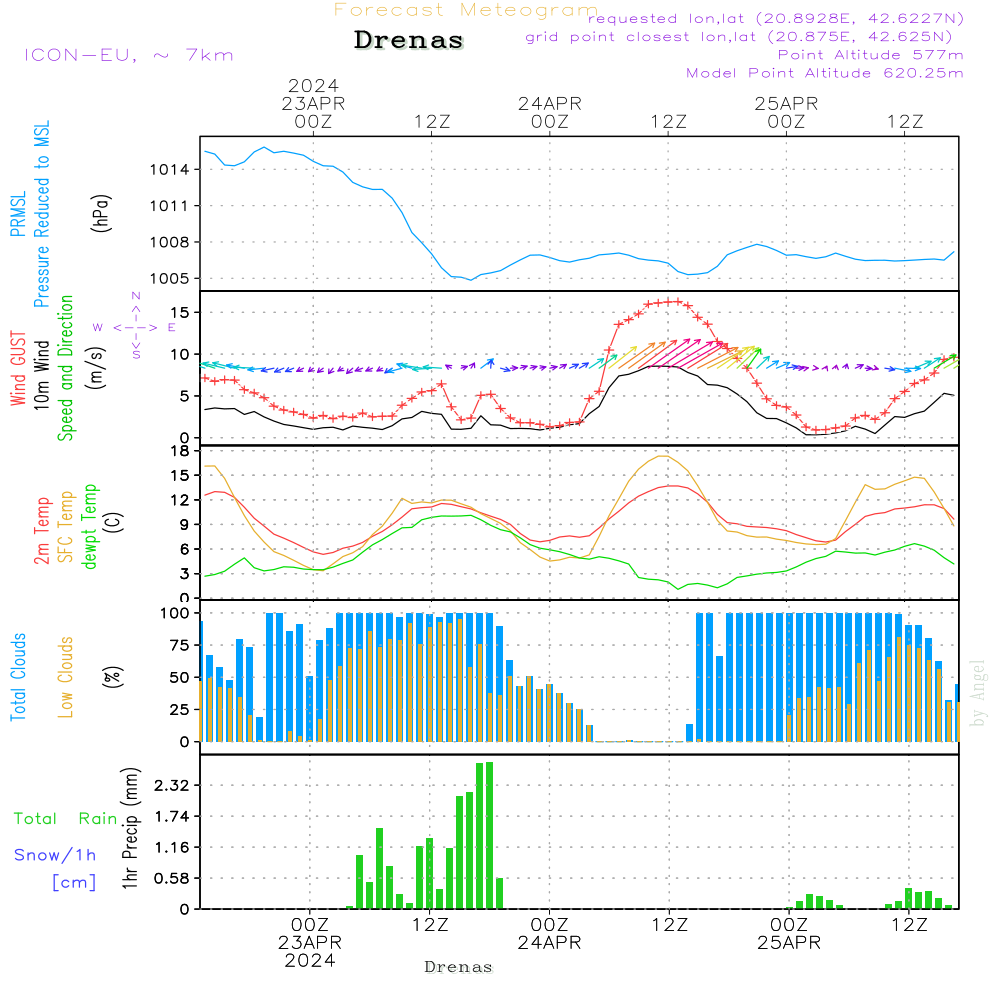
Task: Click the 'Forecast Meteogram' heading text
Action: tap(466, 10)
